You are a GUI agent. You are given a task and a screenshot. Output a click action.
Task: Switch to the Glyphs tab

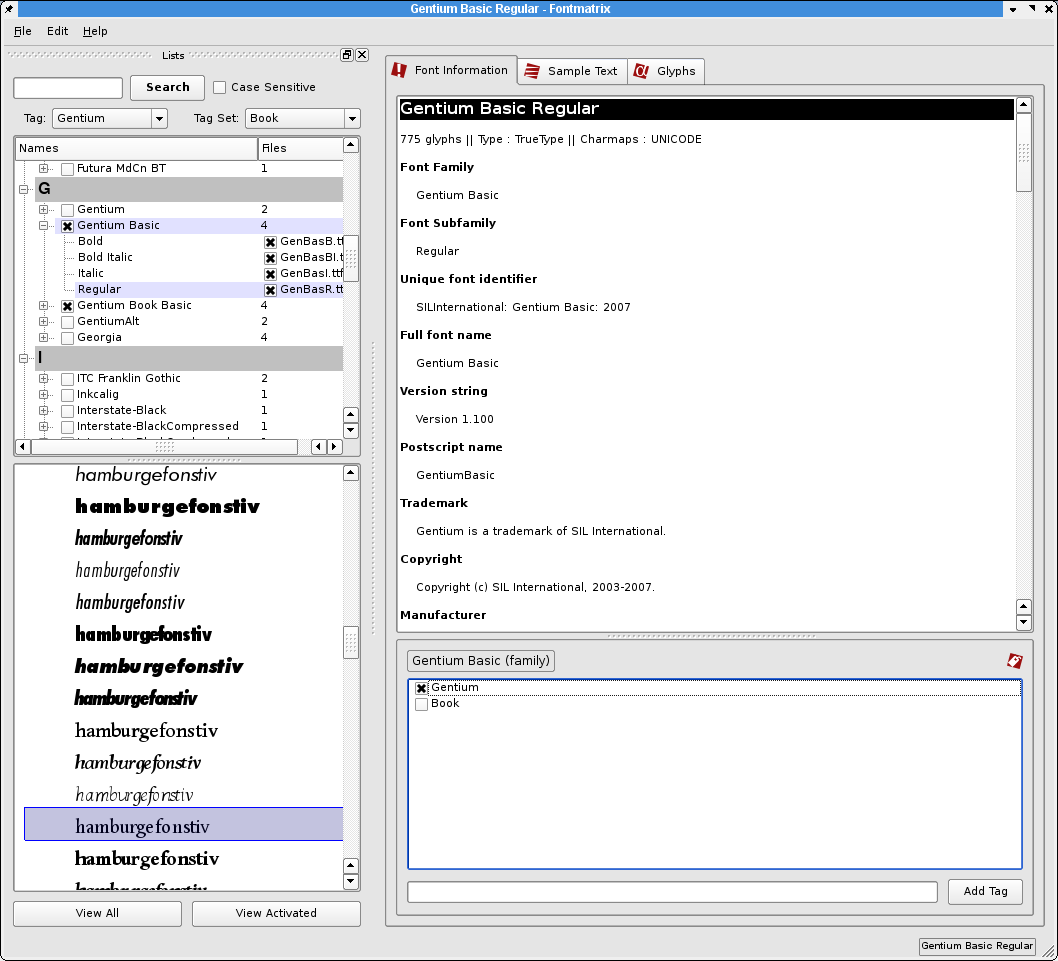[666, 71]
